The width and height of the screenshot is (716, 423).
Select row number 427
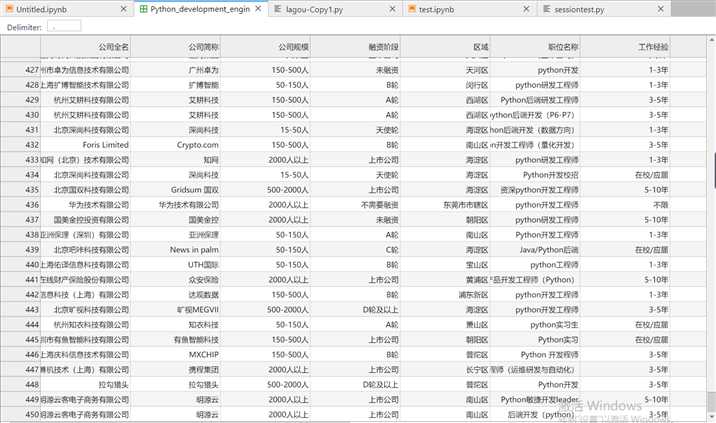coord(21,70)
